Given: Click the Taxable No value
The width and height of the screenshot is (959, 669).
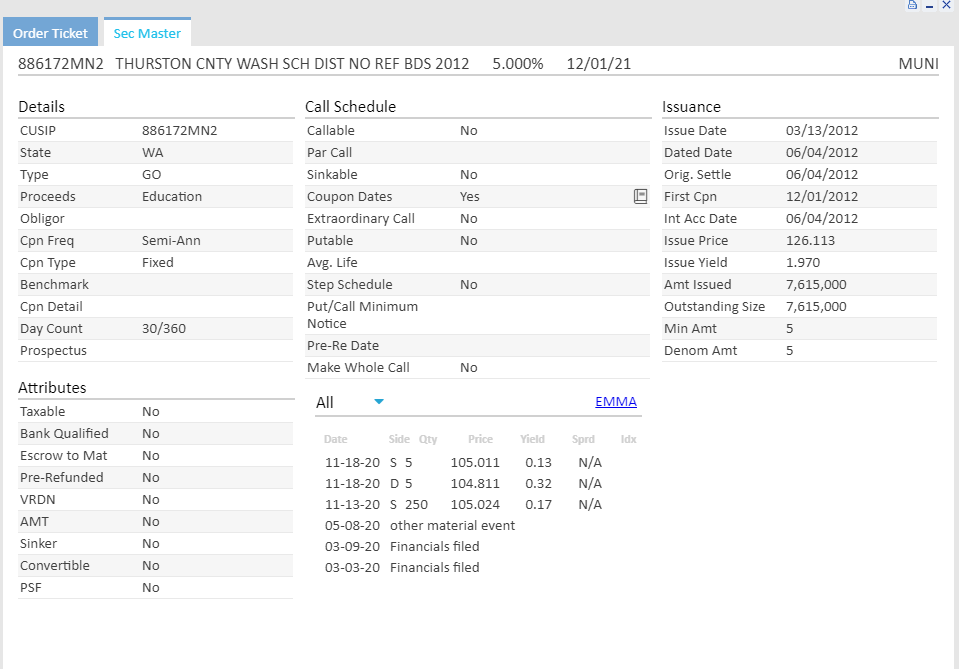Looking at the screenshot, I should coord(151,412).
